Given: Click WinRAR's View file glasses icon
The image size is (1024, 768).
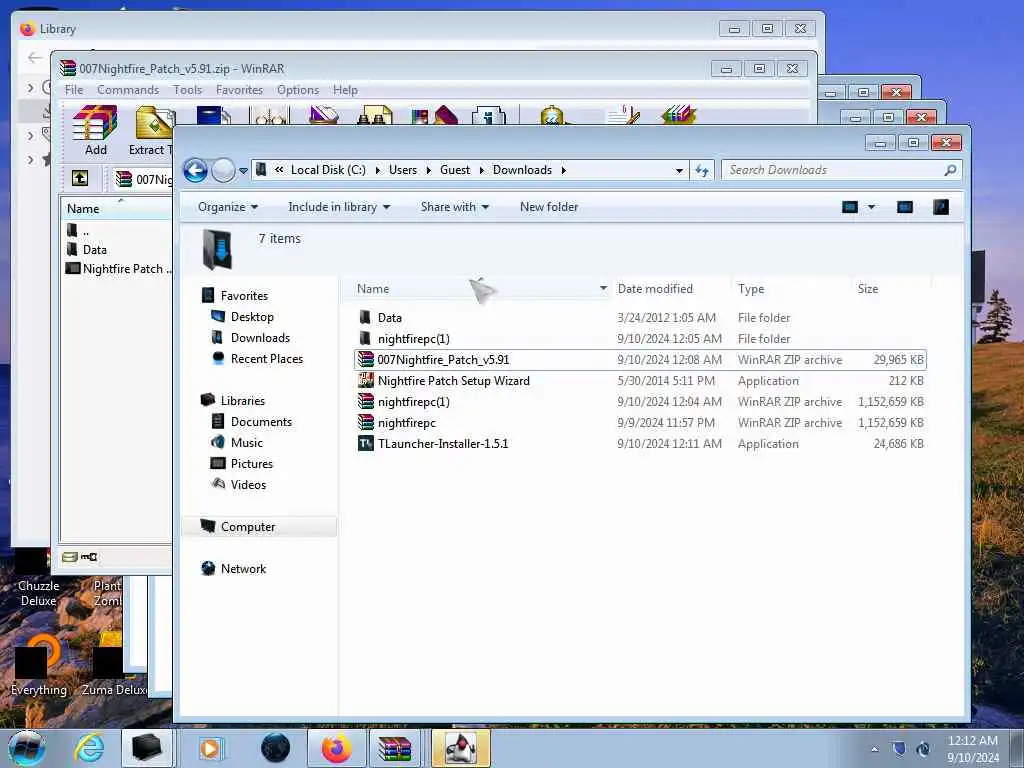Looking at the screenshot, I should pyautogui.click(x=269, y=115).
